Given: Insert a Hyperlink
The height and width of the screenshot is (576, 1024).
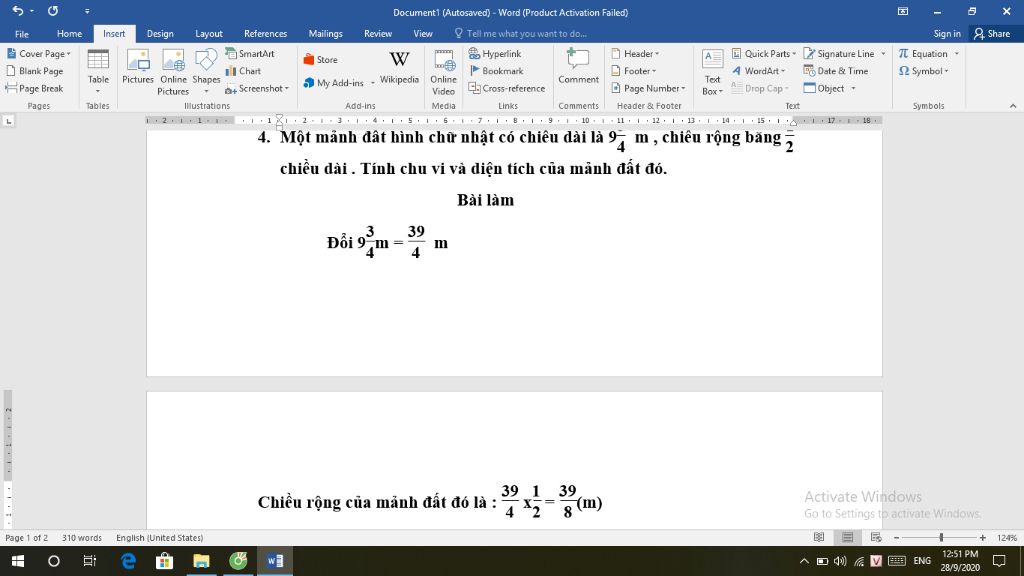Looking at the screenshot, I should click(495, 54).
